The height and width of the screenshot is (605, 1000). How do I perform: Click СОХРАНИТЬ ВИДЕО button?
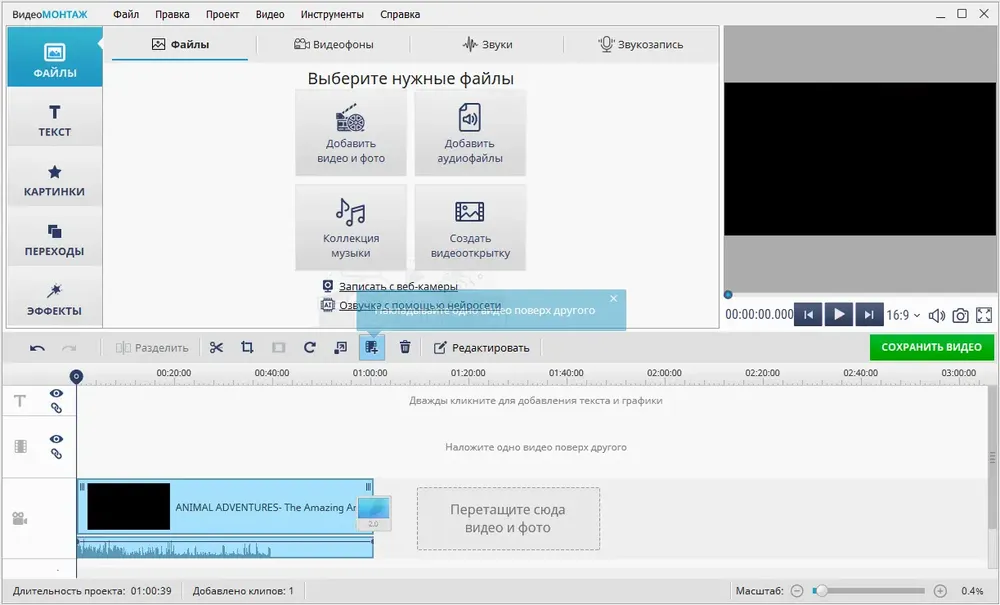pyautogui.click(x=931, y=347)
